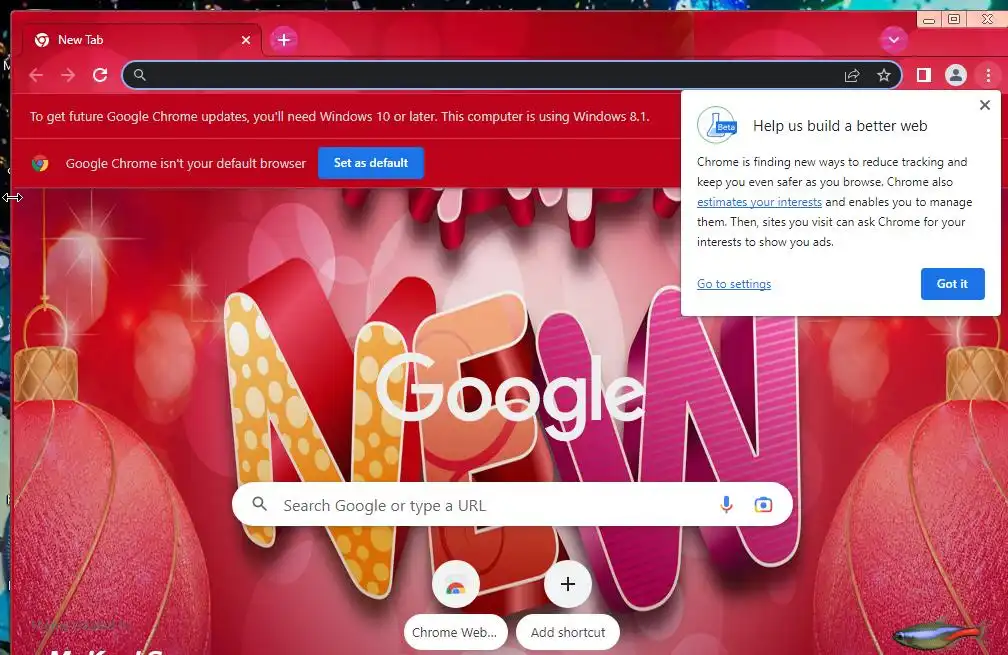The height and width of the screenshot is (655, 1008).
Task: Click the Set as default button
Action: click(371, 163)
